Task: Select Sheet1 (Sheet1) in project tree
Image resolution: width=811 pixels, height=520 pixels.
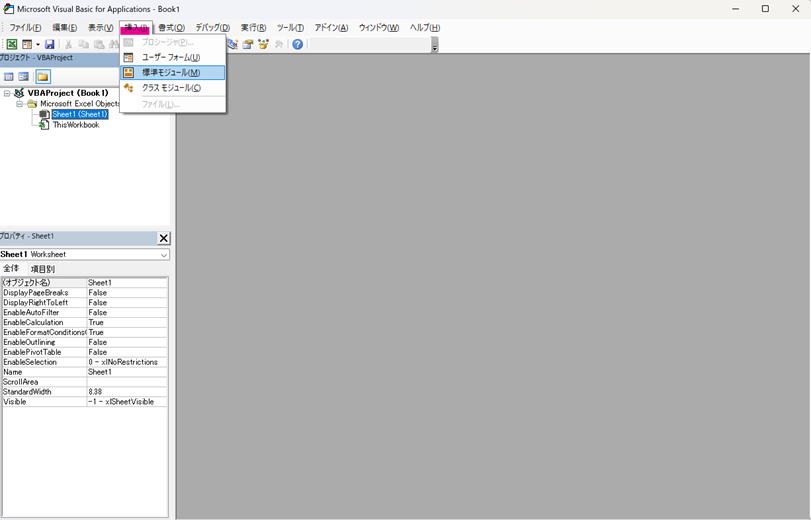Action: (x=80, y=114)
